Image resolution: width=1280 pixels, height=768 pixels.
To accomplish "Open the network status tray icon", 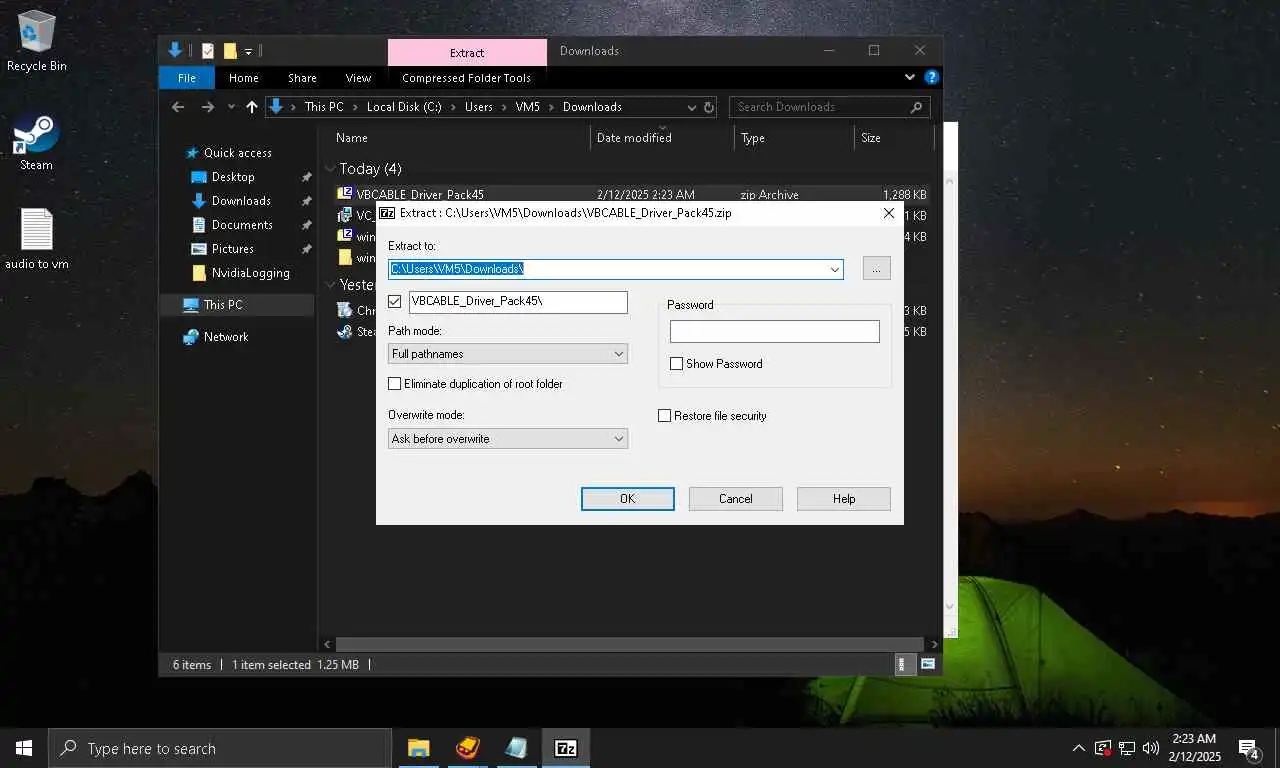I will coord(1127,748).
